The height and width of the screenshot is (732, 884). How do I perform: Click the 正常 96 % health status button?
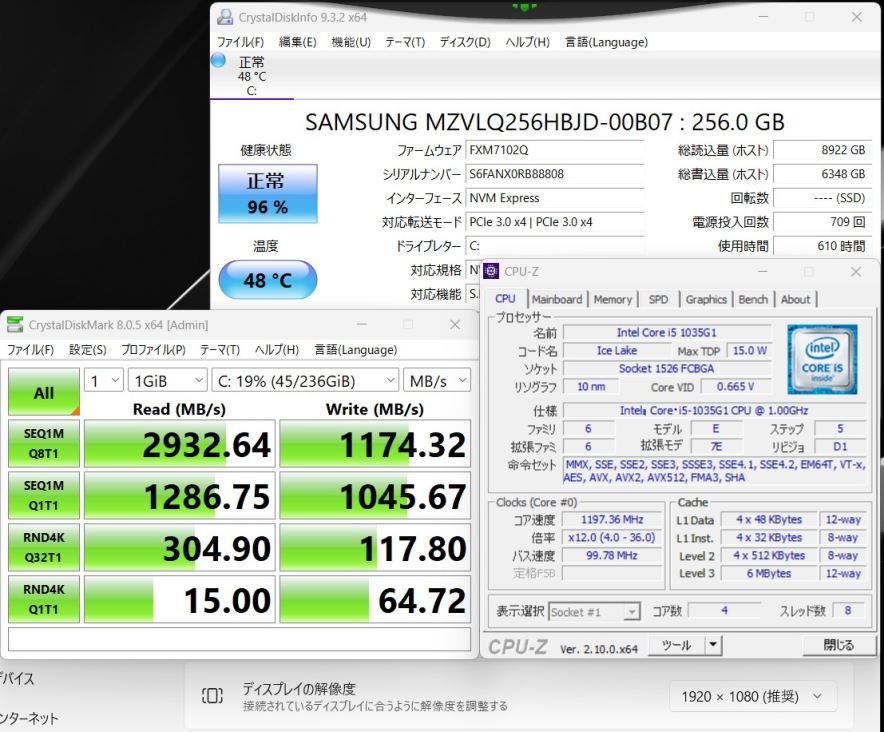[268, 193]
